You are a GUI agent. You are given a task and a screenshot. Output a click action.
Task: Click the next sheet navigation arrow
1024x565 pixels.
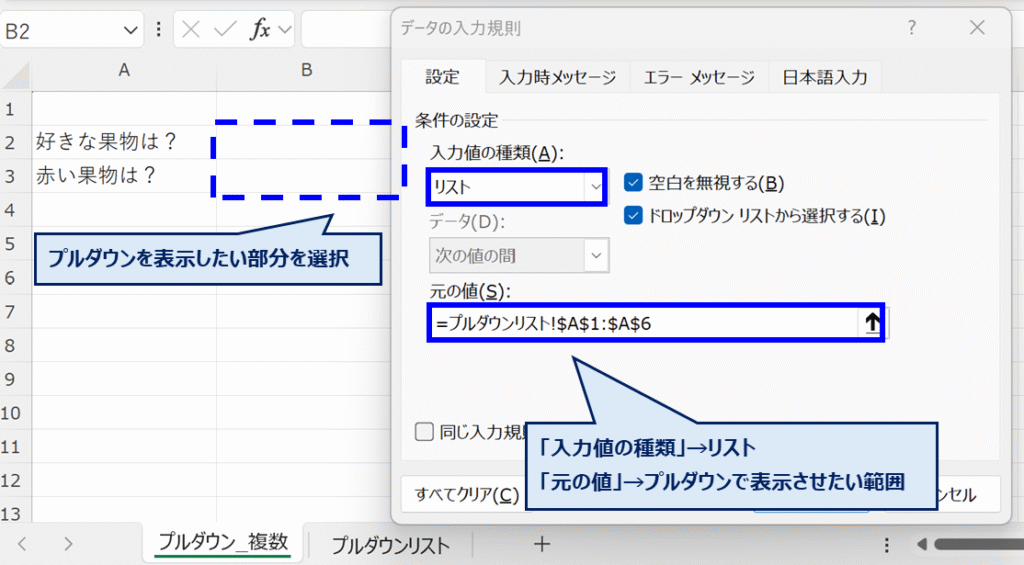tap(68, 544)
